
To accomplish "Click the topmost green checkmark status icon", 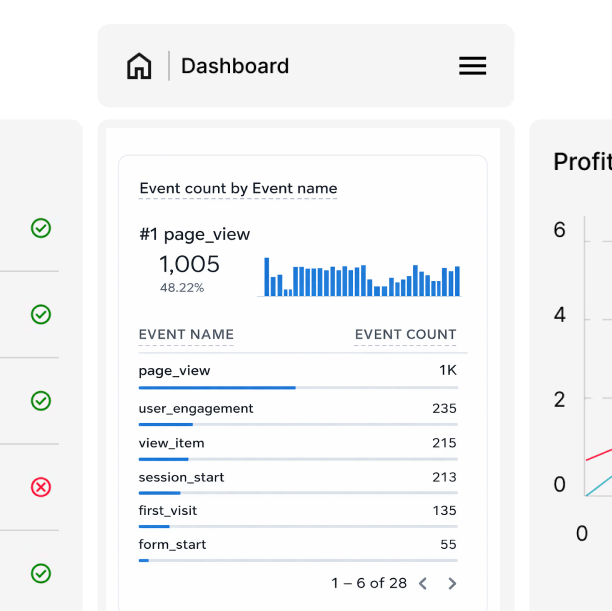I will point(41,228).
